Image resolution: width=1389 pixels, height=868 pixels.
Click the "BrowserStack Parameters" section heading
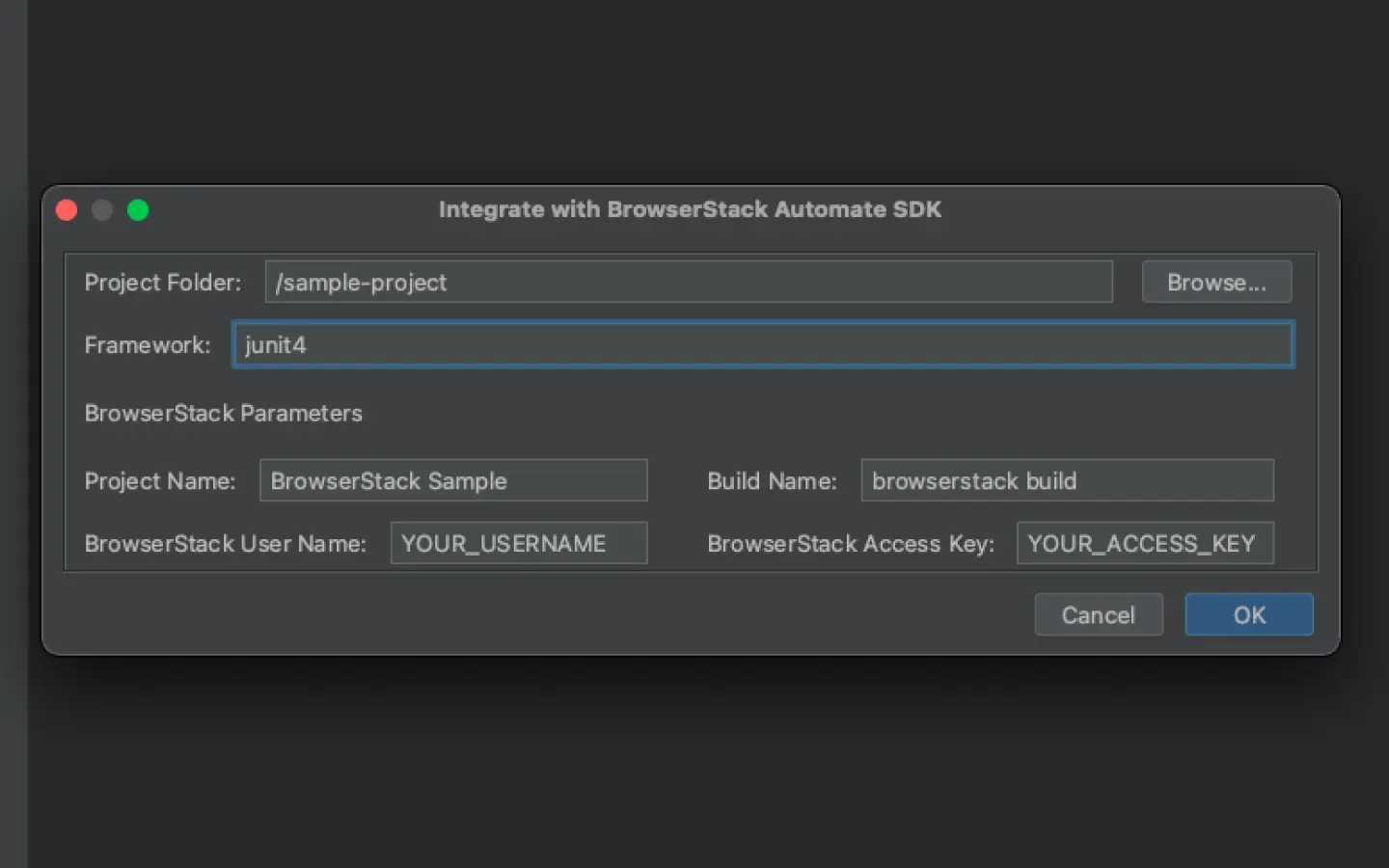(223, 414)
